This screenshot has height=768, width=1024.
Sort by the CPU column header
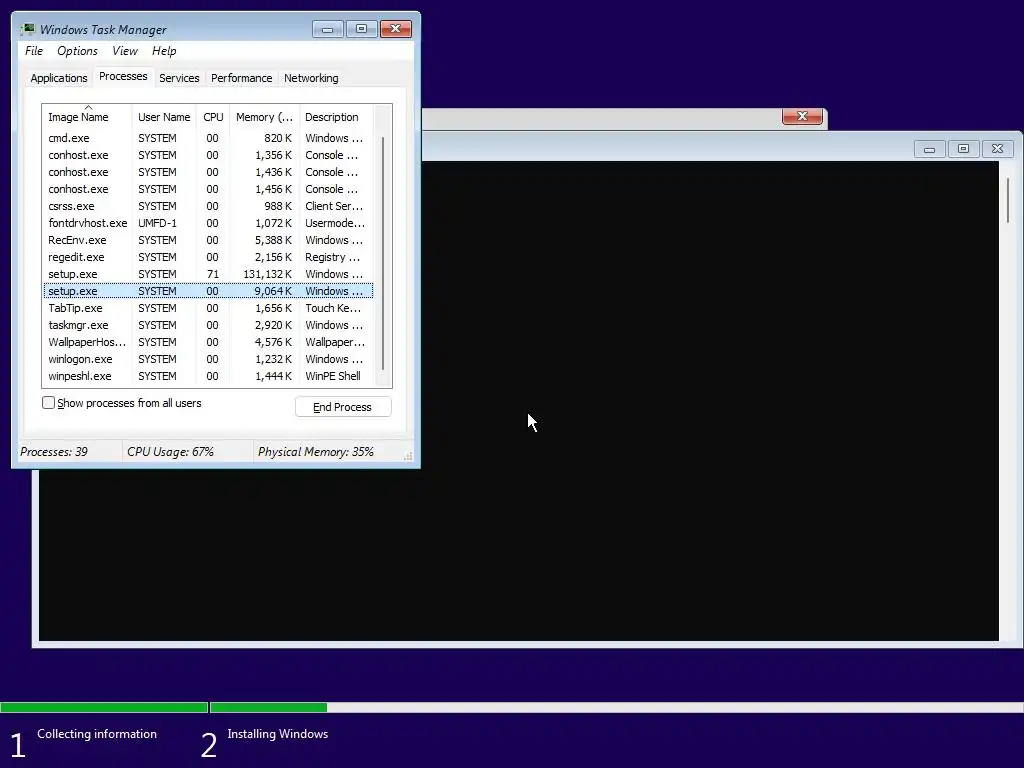click(213, 117)
